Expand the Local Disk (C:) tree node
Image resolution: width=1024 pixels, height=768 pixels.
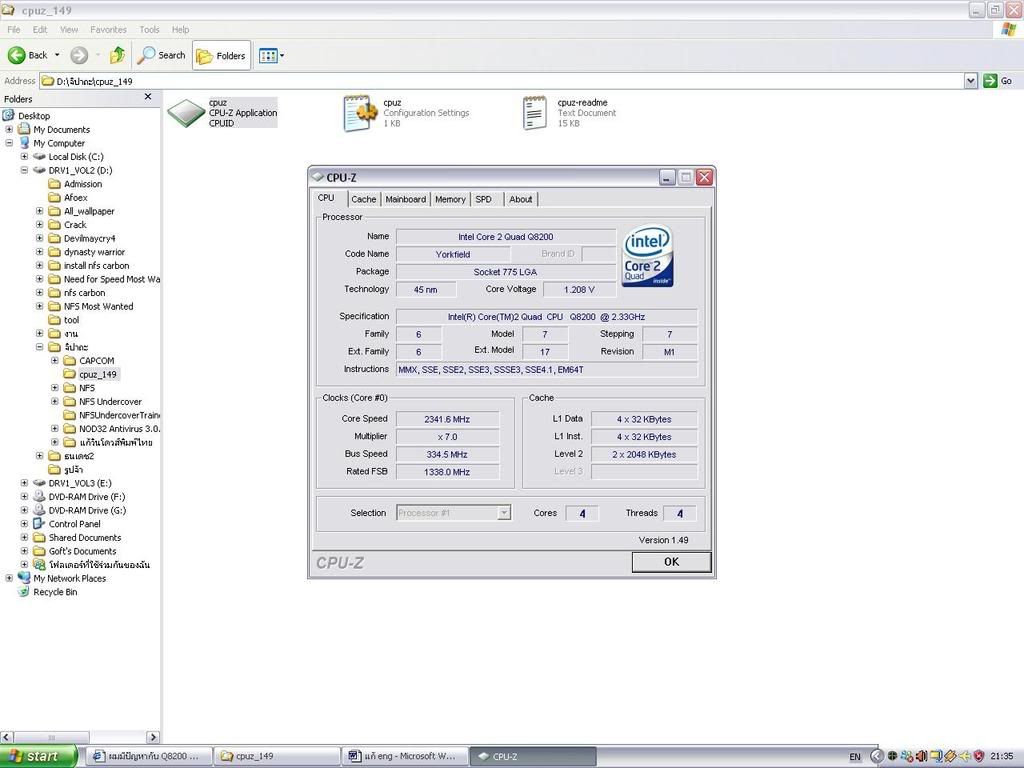coord(24,157)
